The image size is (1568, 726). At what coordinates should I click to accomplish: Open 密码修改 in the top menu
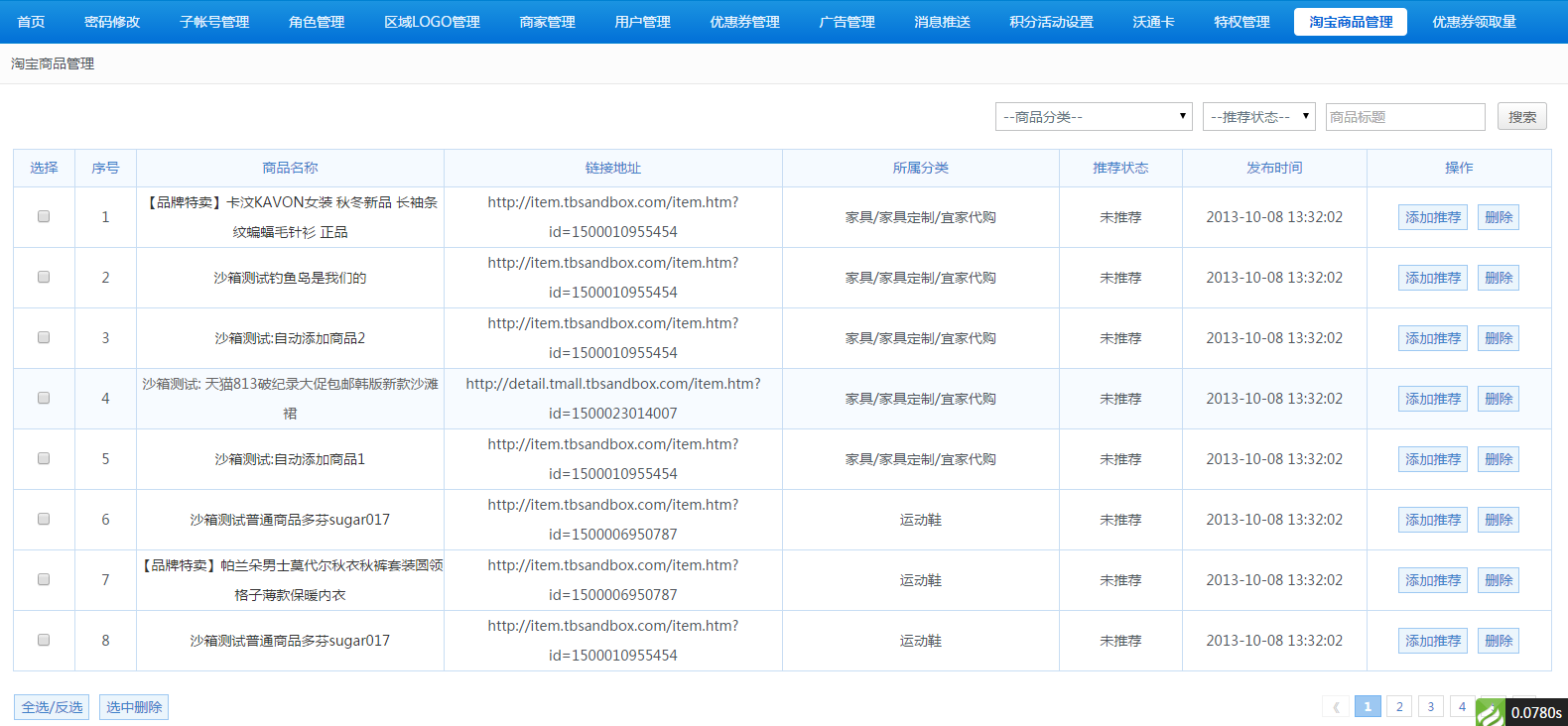(x=112, y=22)
